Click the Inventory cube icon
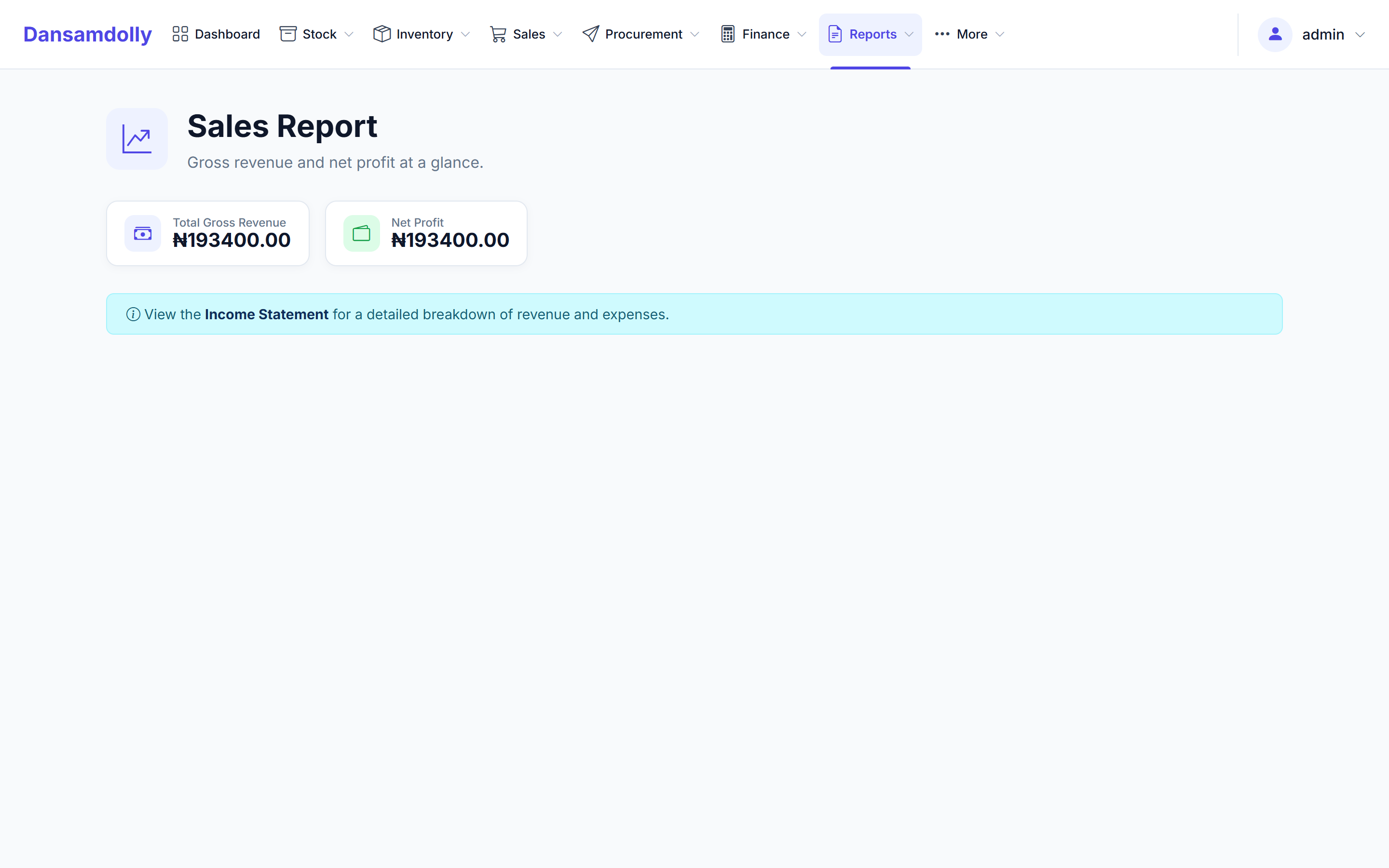The width and height of the screenshot is (1389, 868). 381,34
